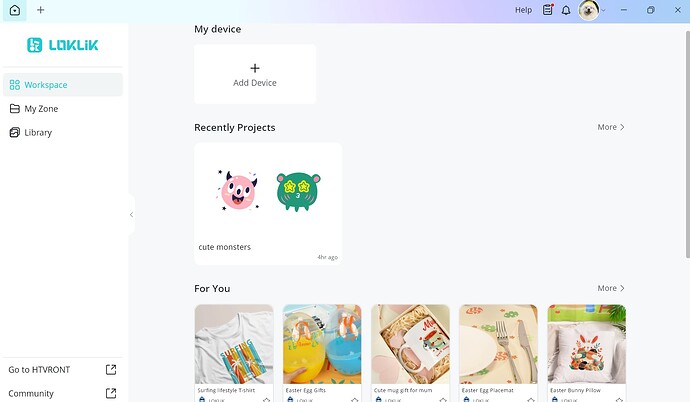
Task: Favorite the Easter Bunny Pillow project
Action: [x=619, y=399]
